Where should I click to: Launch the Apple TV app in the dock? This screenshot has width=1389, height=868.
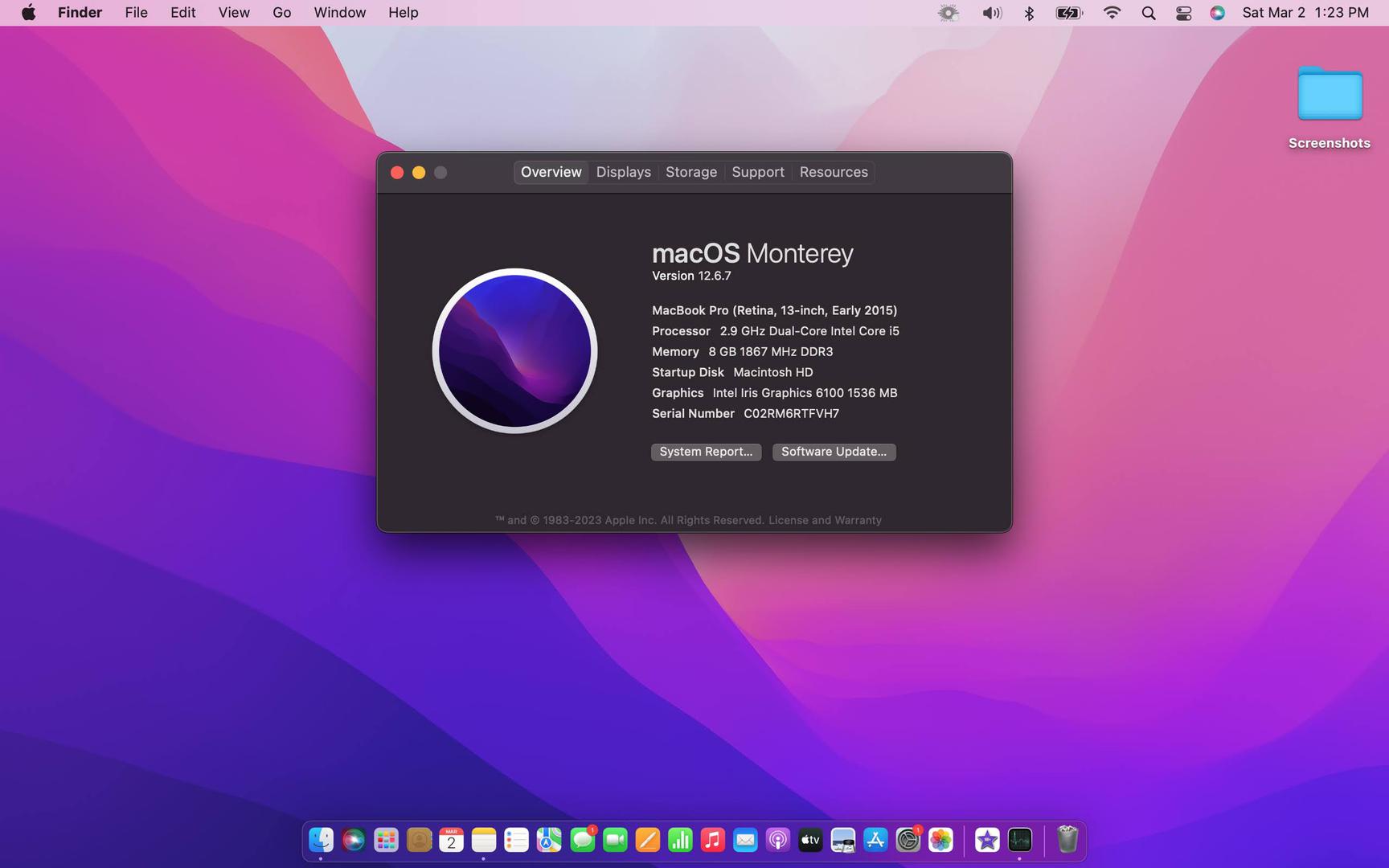point(810,841)
